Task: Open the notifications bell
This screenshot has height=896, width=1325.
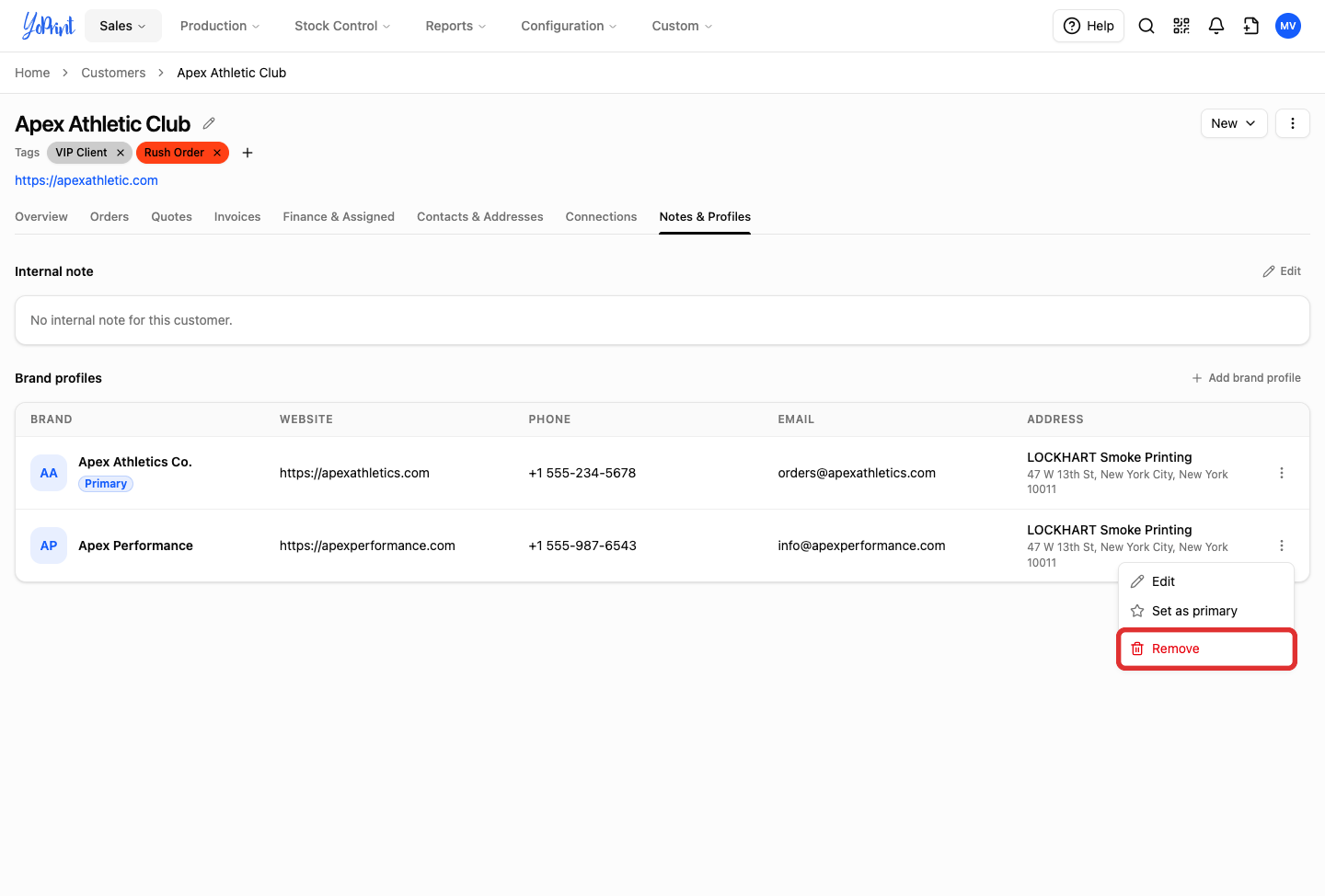Action: (1216, 26)
